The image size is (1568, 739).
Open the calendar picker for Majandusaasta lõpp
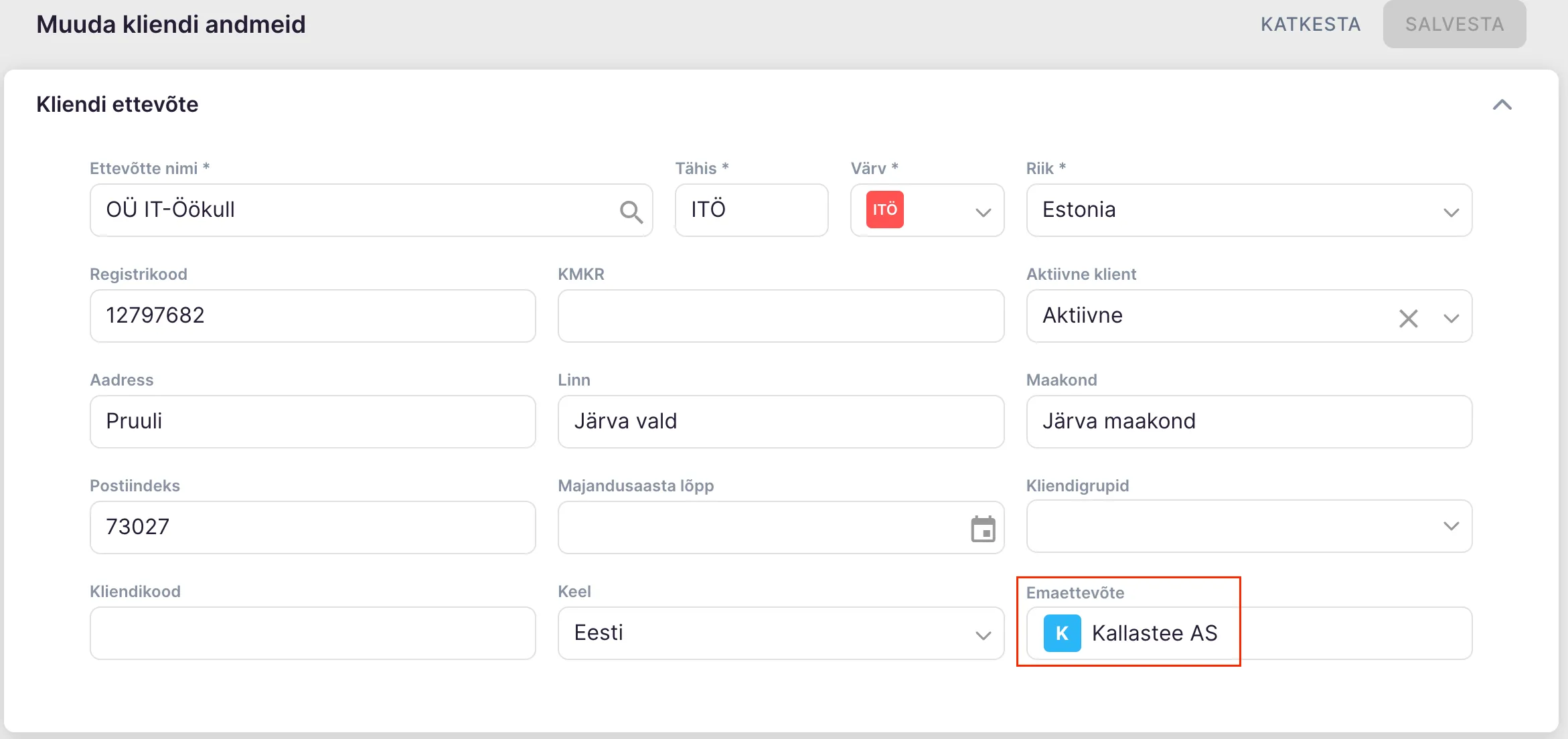pyautogui.click(x=983, y=529)
